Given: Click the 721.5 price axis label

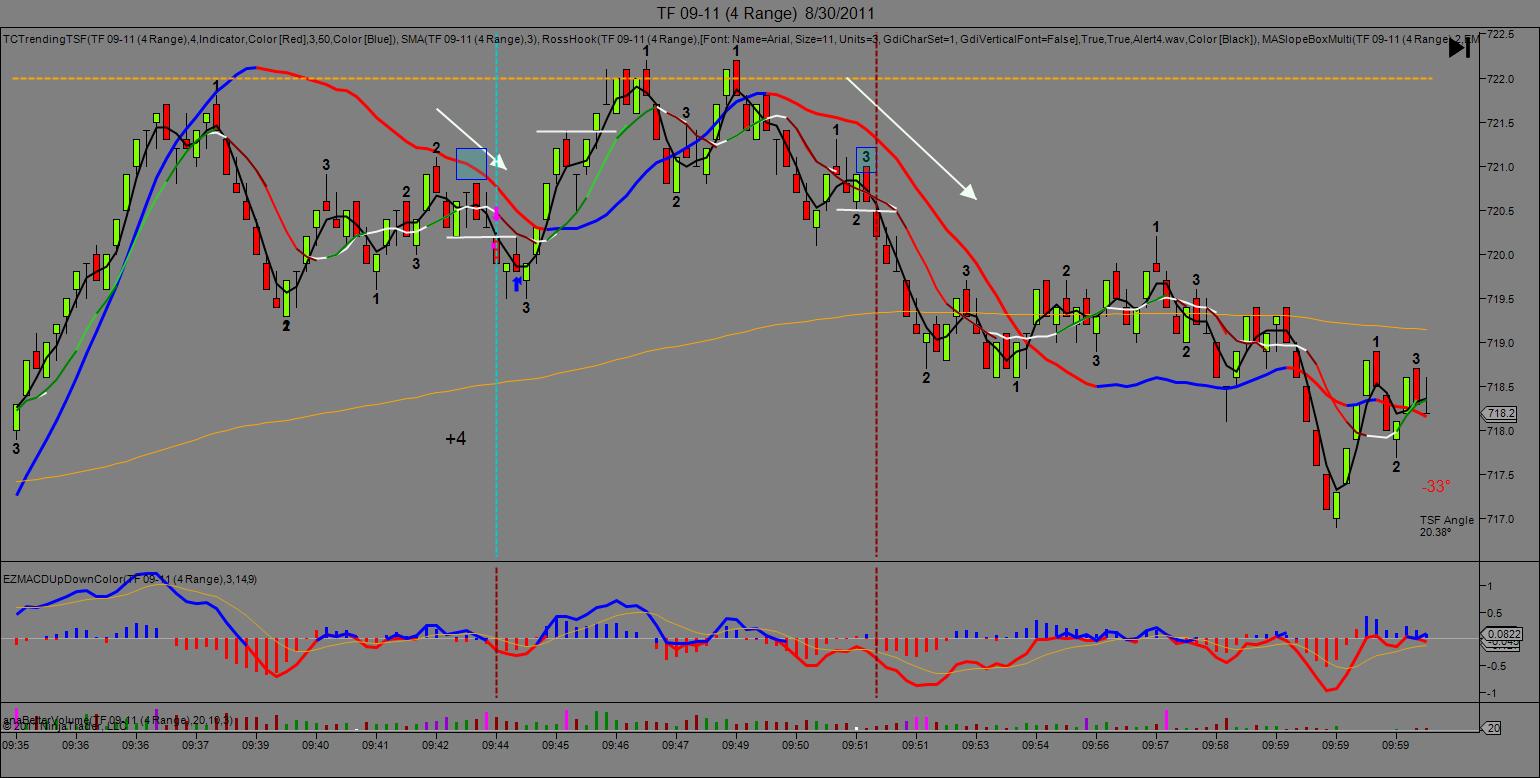Looking at the screenshot, I should 1502,123.
